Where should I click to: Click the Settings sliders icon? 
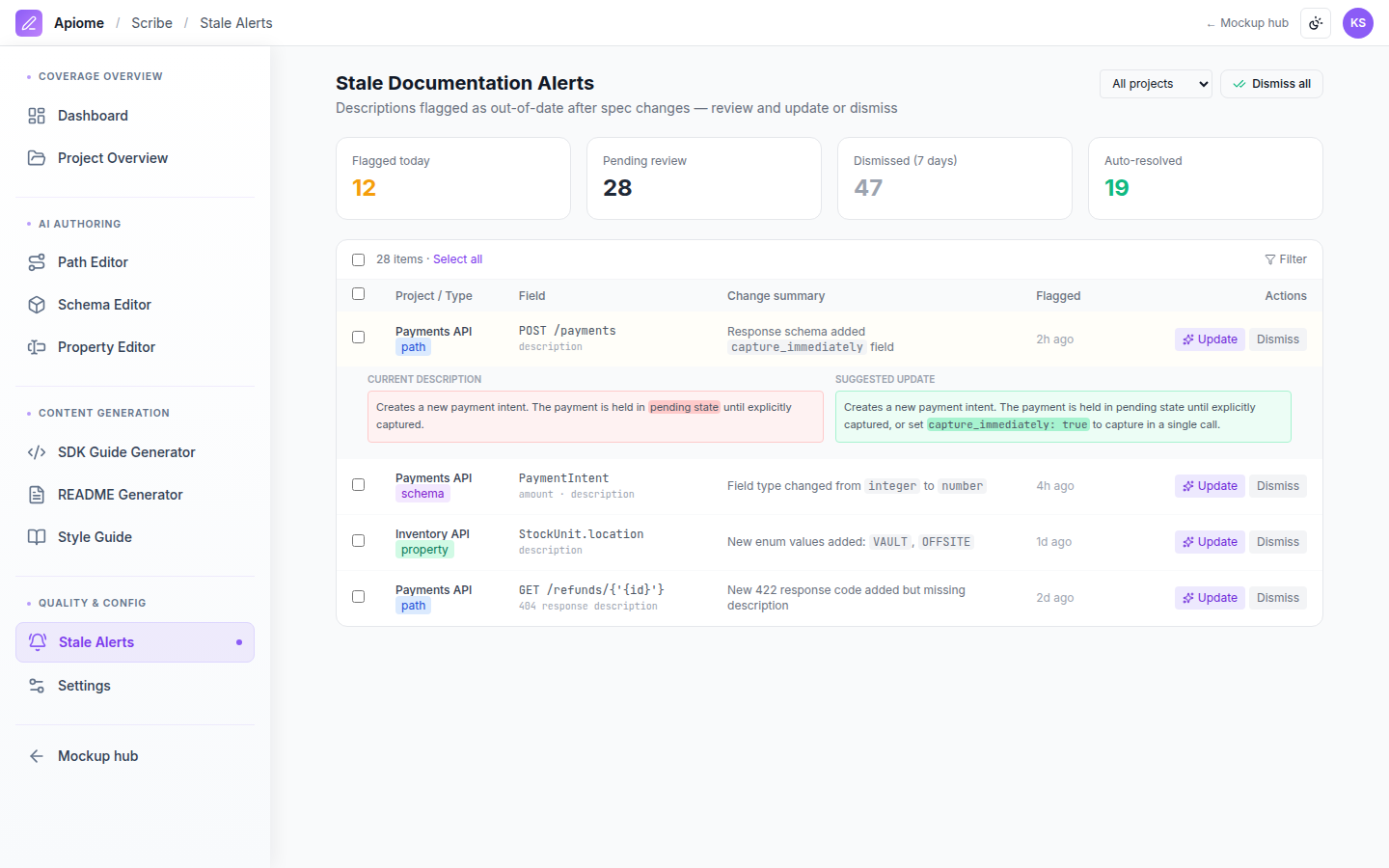point(37,686)
